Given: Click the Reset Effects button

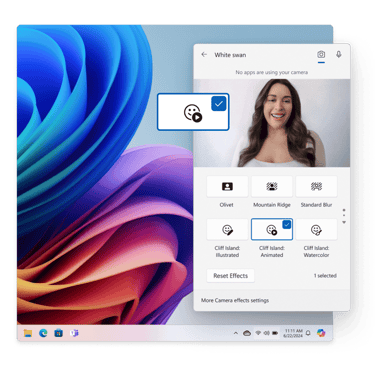Looking at the screenshot, I should pos(230,276).
